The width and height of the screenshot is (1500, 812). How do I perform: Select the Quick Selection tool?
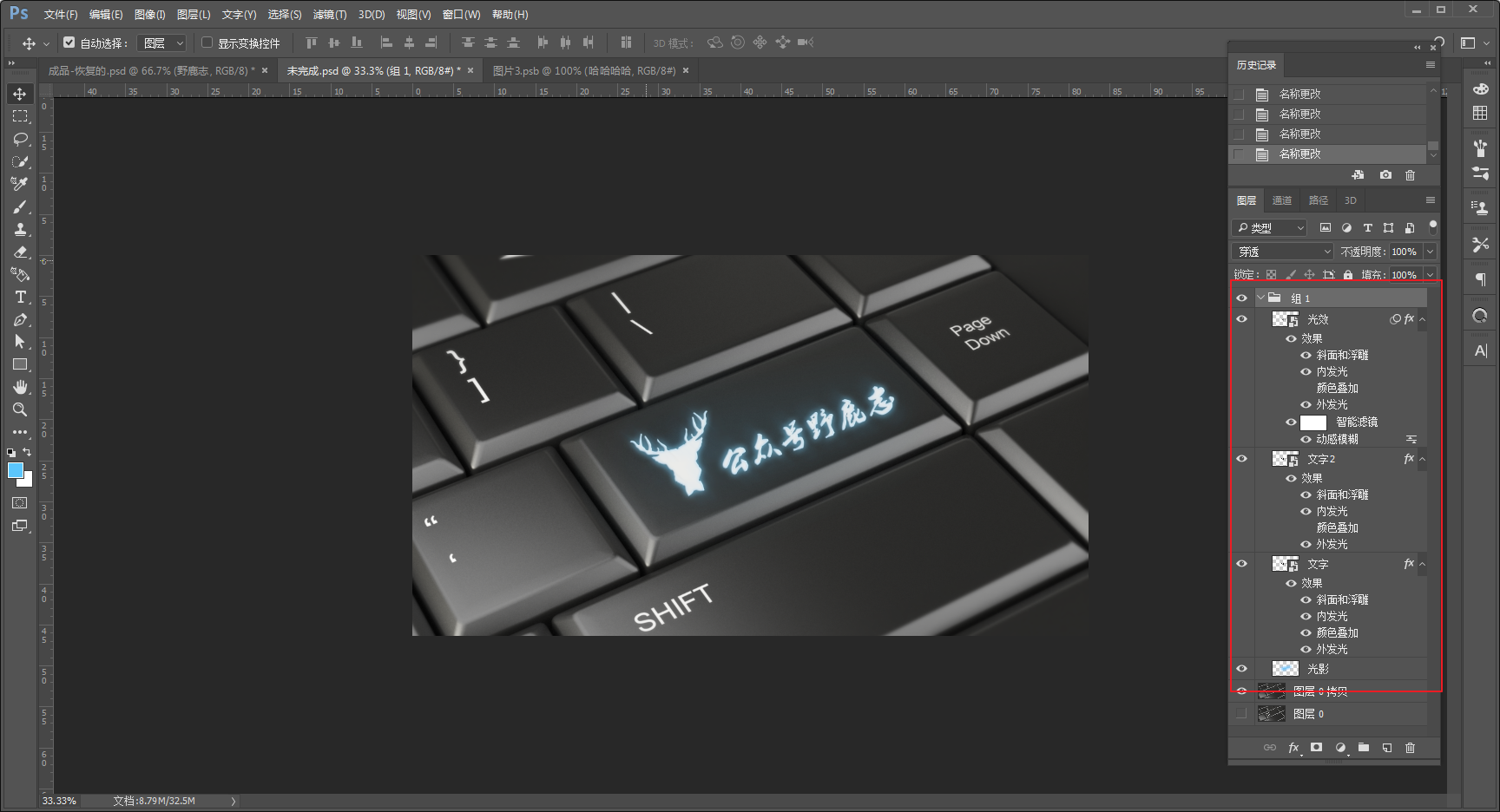coord(20,161)
